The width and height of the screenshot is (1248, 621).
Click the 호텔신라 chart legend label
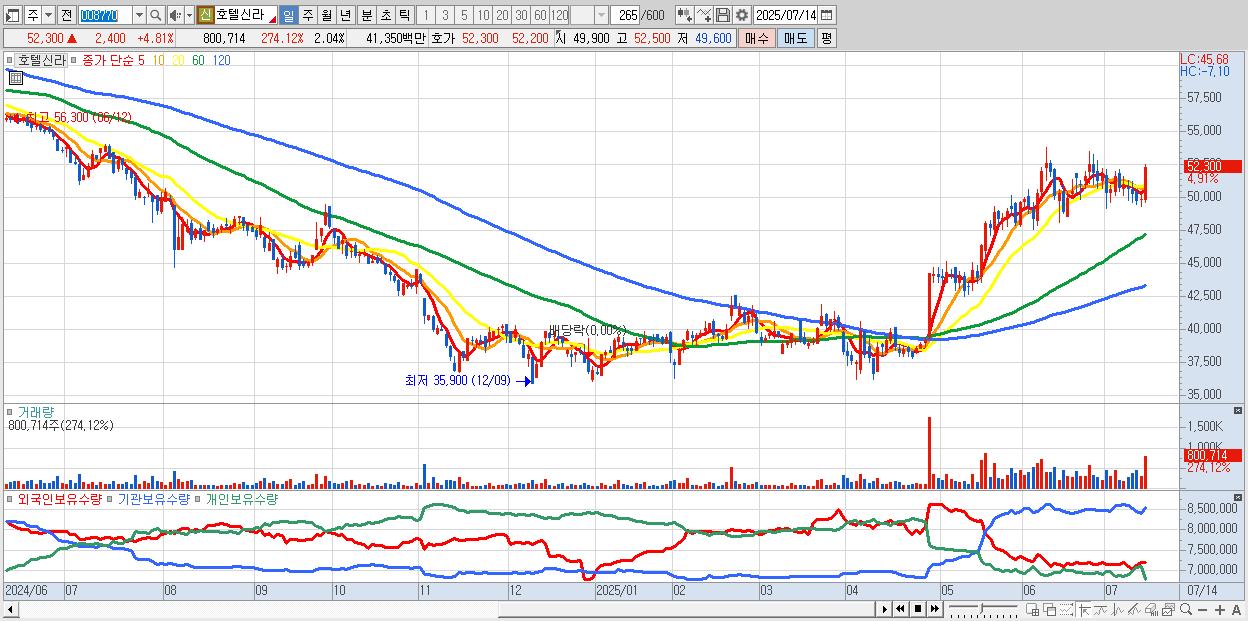pos(42,60)
